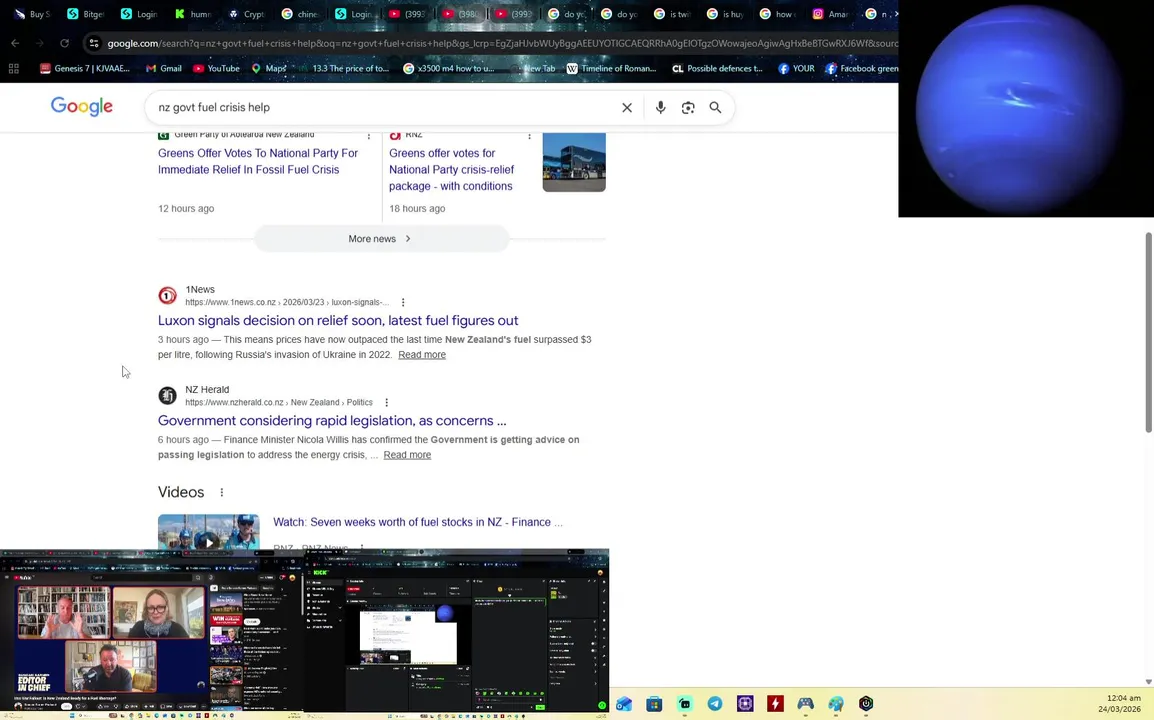Screen dimensions: 1154x720
Task: Open Greens Offer Votes To National Party article
Action: (258, 161)
